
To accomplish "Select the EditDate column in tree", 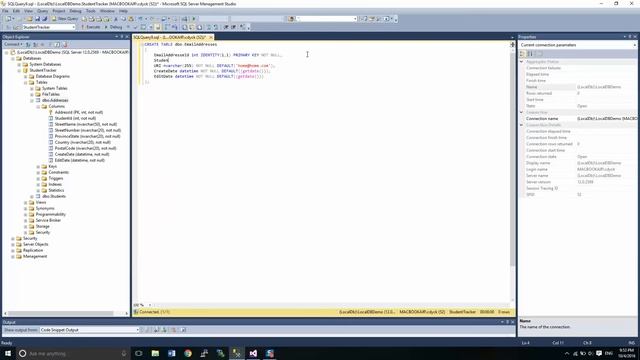I will coord(80,160).
